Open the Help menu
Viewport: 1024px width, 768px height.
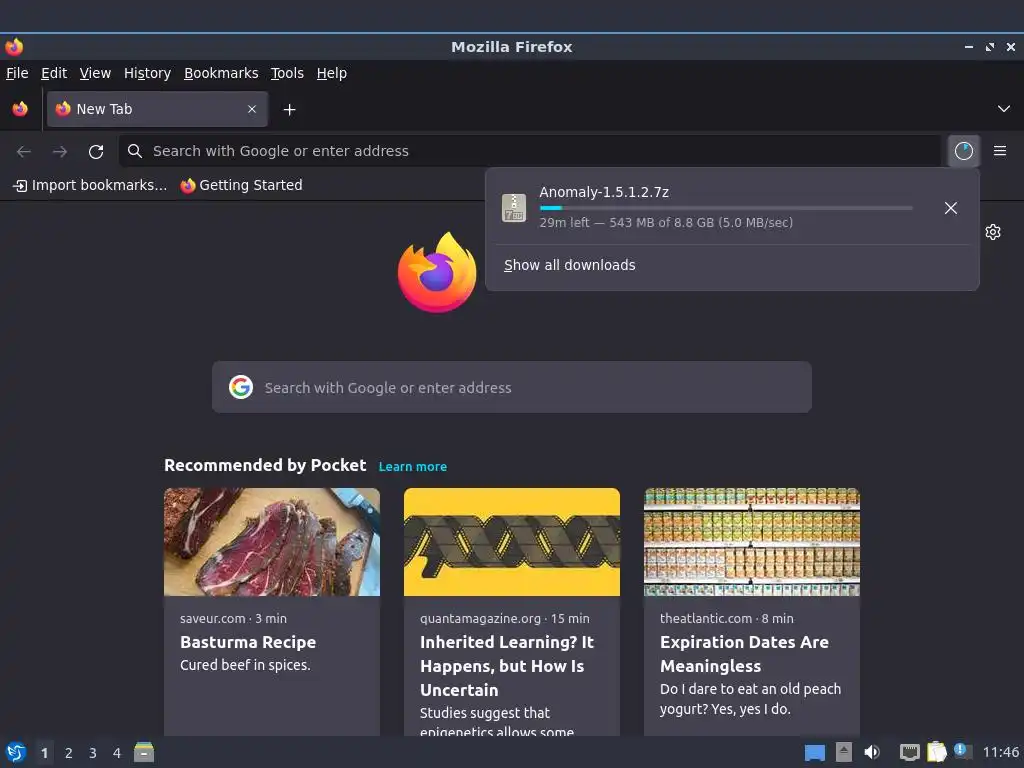pos(332,73)
